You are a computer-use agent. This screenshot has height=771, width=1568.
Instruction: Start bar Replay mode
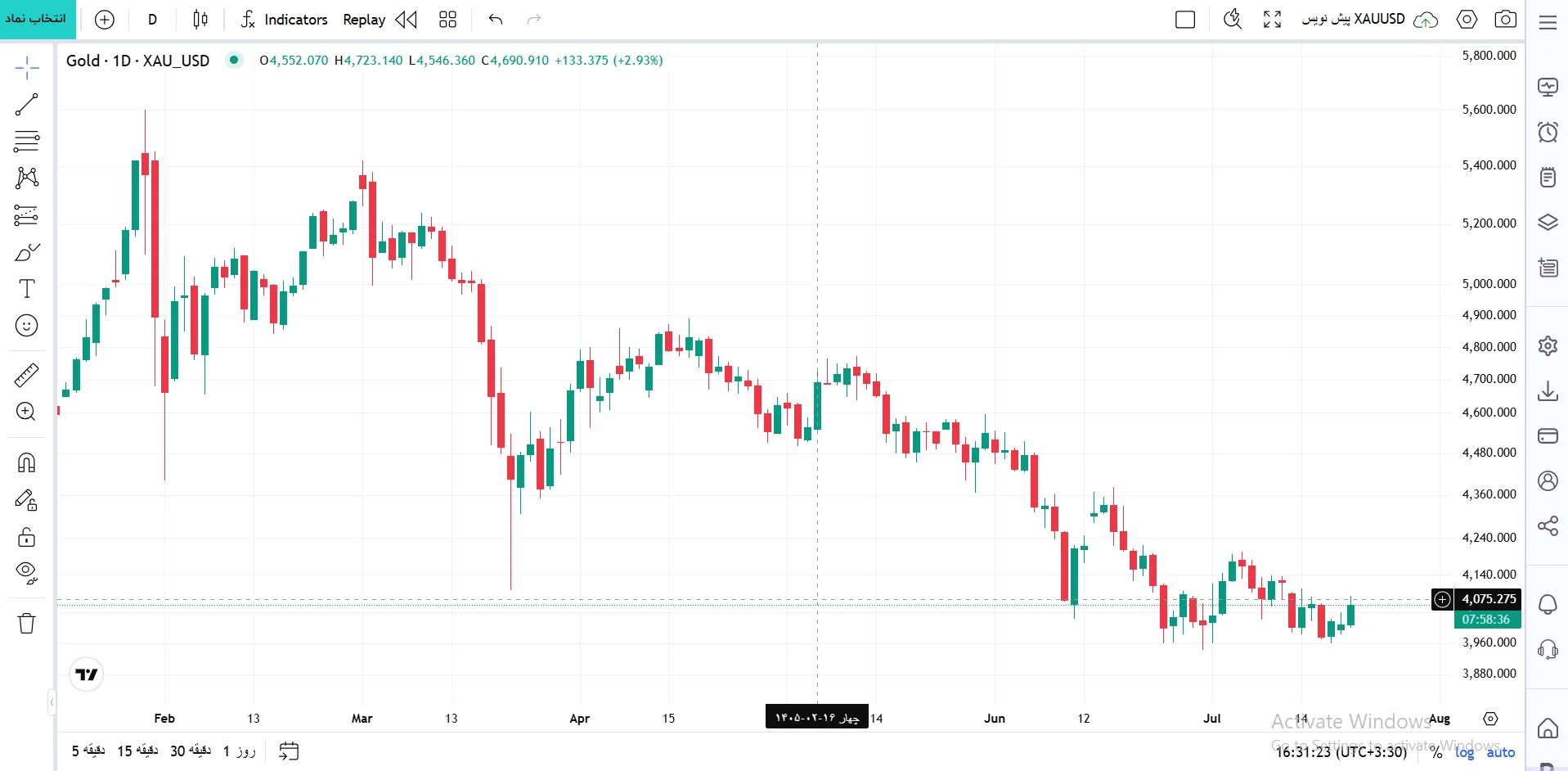[x=380, y=20]
